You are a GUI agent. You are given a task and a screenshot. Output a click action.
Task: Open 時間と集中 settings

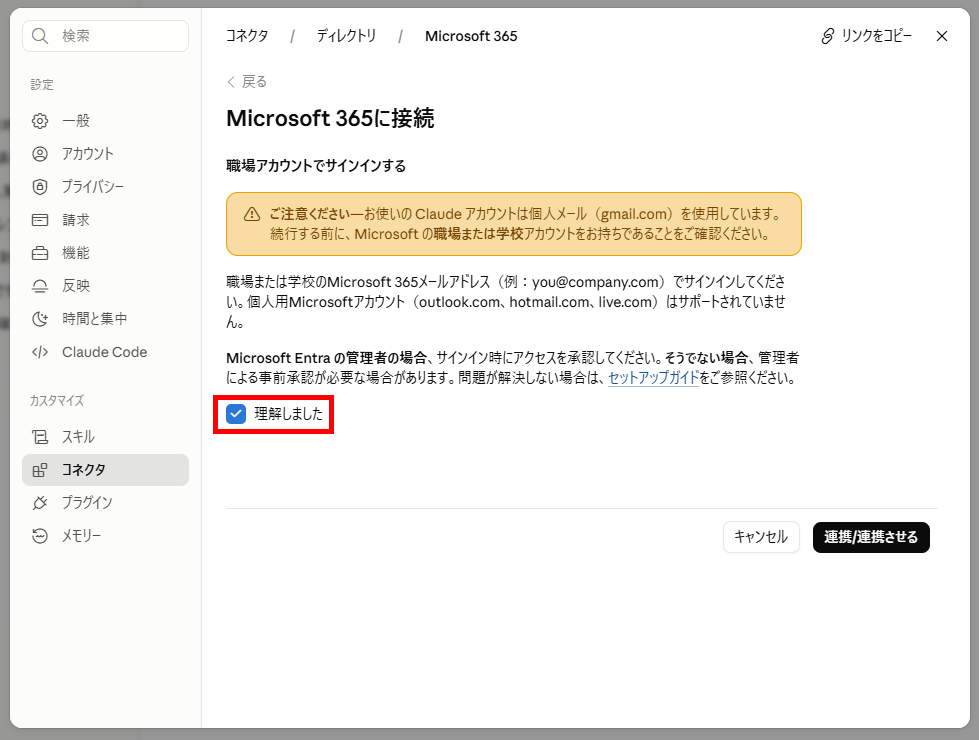click(x=106, y=319)
